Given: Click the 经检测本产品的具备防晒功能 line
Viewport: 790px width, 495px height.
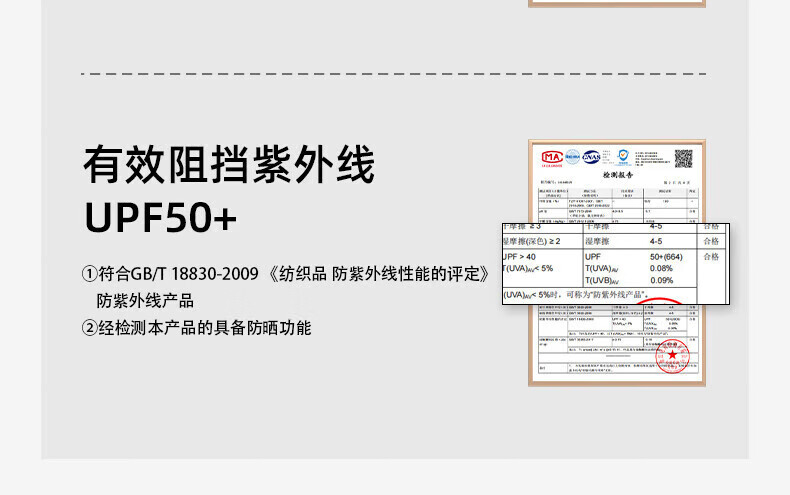Looking at the screenshot, I should tap(205, 328).
